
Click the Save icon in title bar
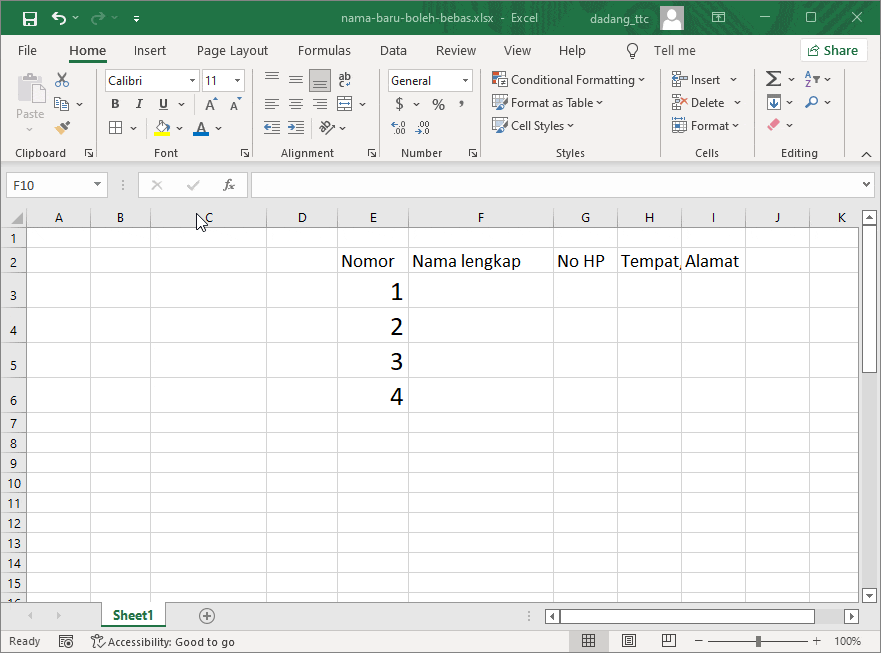(x=29, y=18)
